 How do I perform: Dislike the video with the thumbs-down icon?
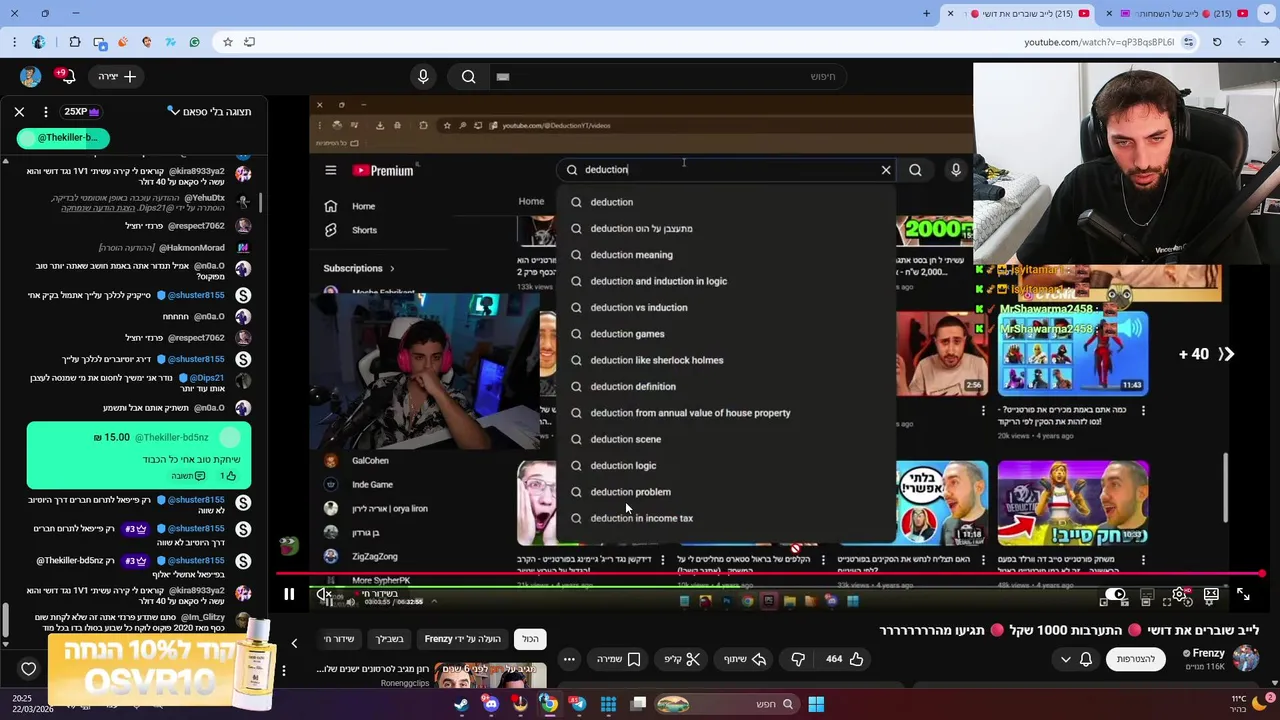pyautogui.click(x=798, y=659)
